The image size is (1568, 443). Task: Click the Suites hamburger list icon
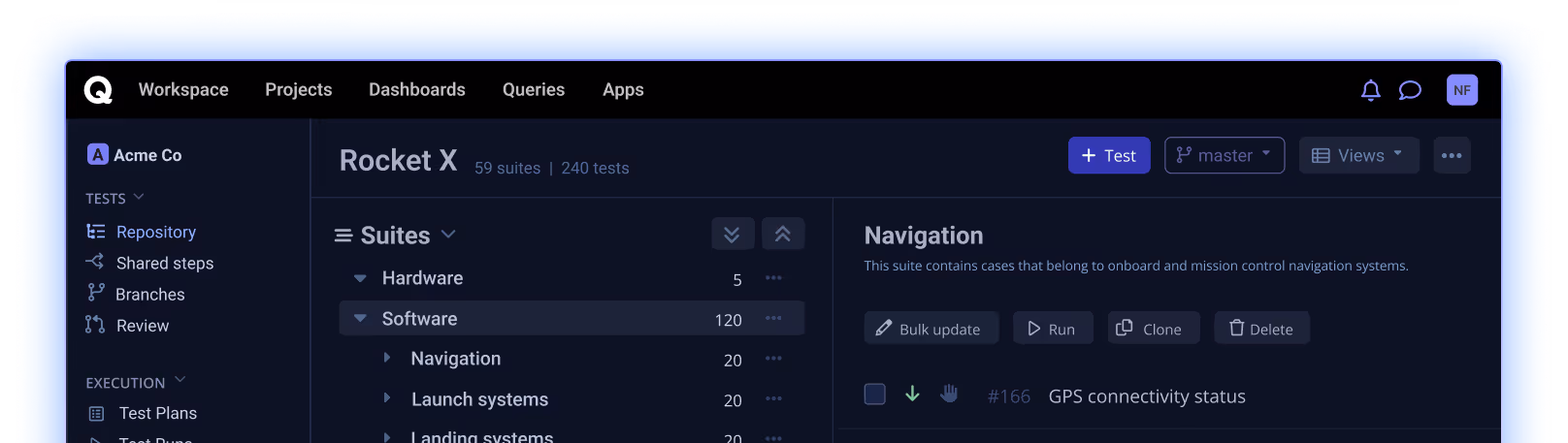tap(343, 236)
